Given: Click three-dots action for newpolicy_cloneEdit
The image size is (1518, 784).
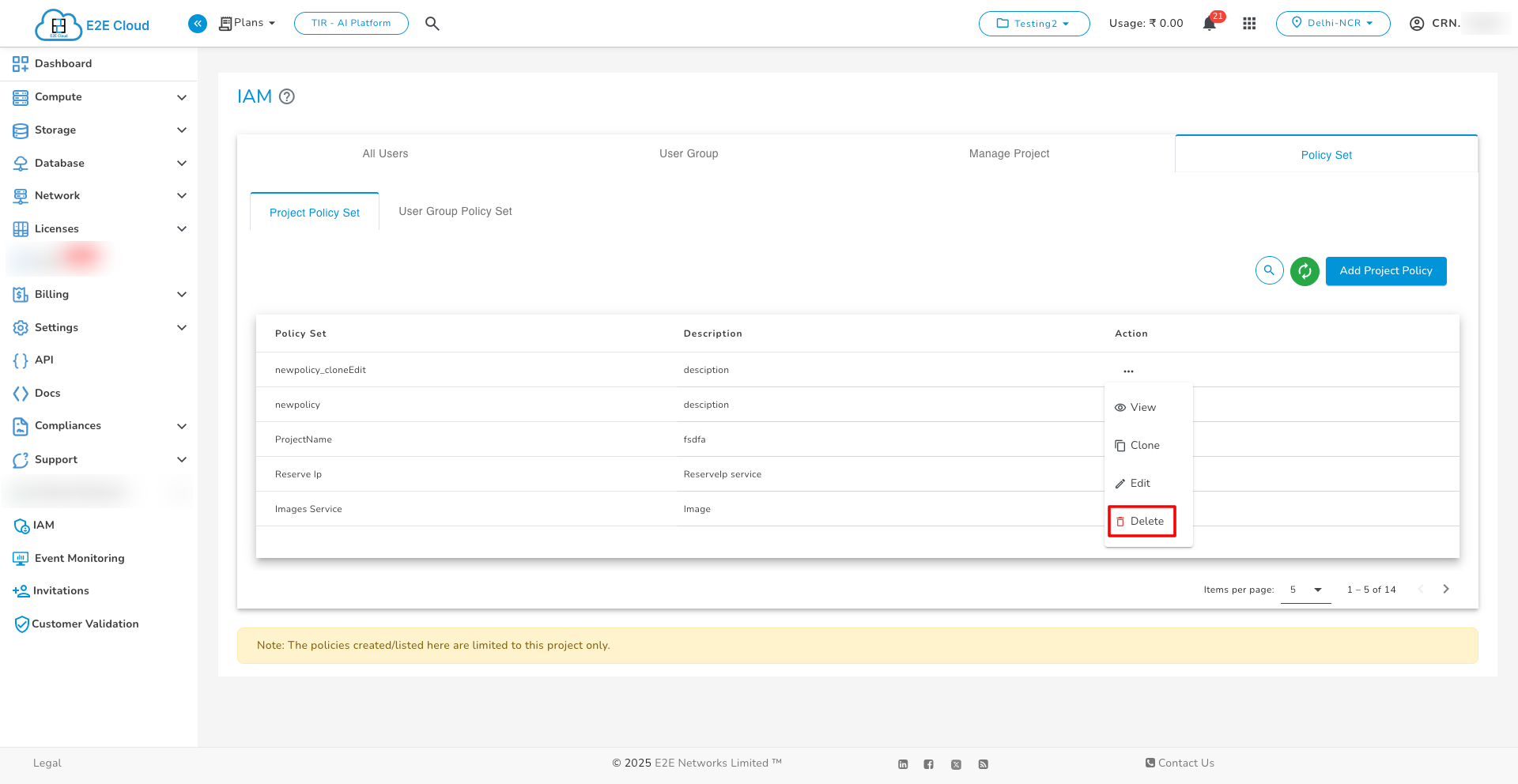Looking at the screenshot, I should pos(1128,371).
